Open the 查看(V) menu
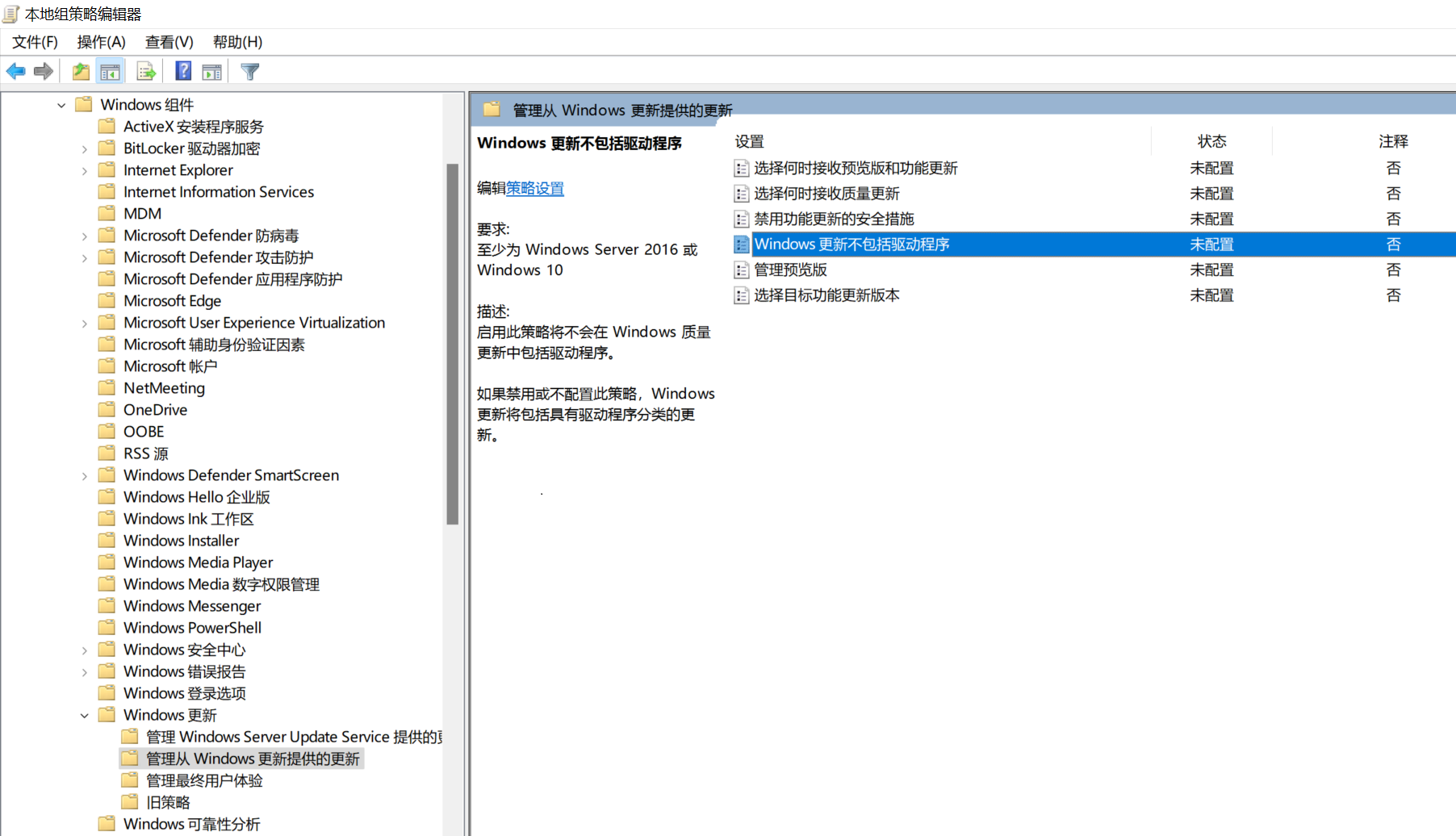This screenshot has height=836, width=1456. 169,42
